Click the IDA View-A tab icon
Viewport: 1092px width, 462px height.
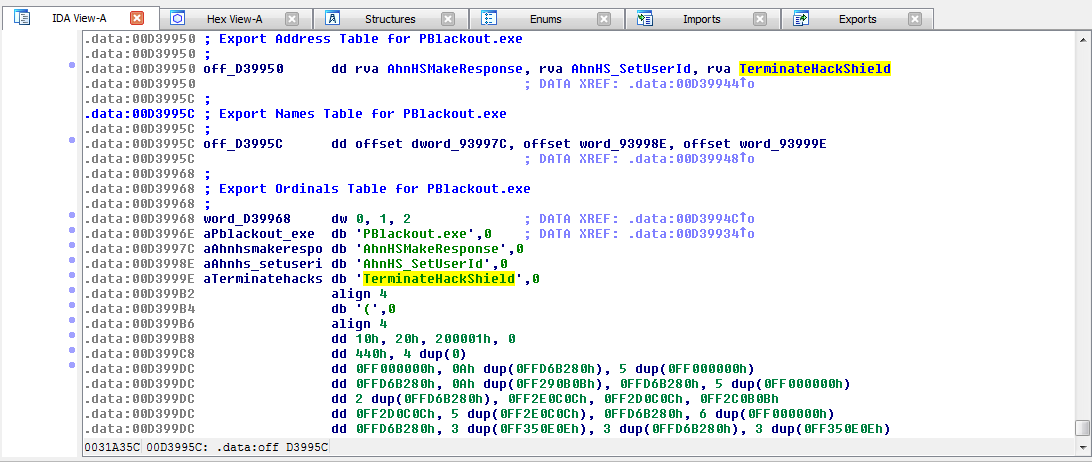(x=22, y=18)
